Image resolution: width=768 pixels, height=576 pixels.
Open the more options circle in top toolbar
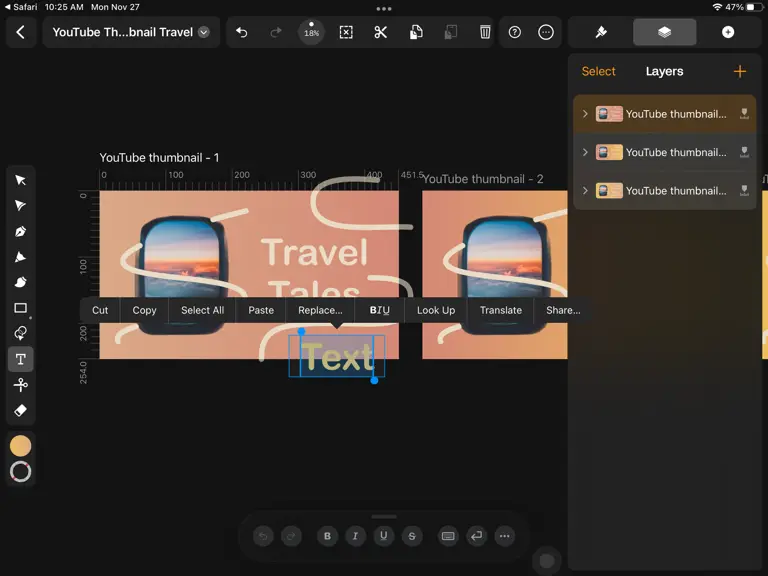pos(546,32)
